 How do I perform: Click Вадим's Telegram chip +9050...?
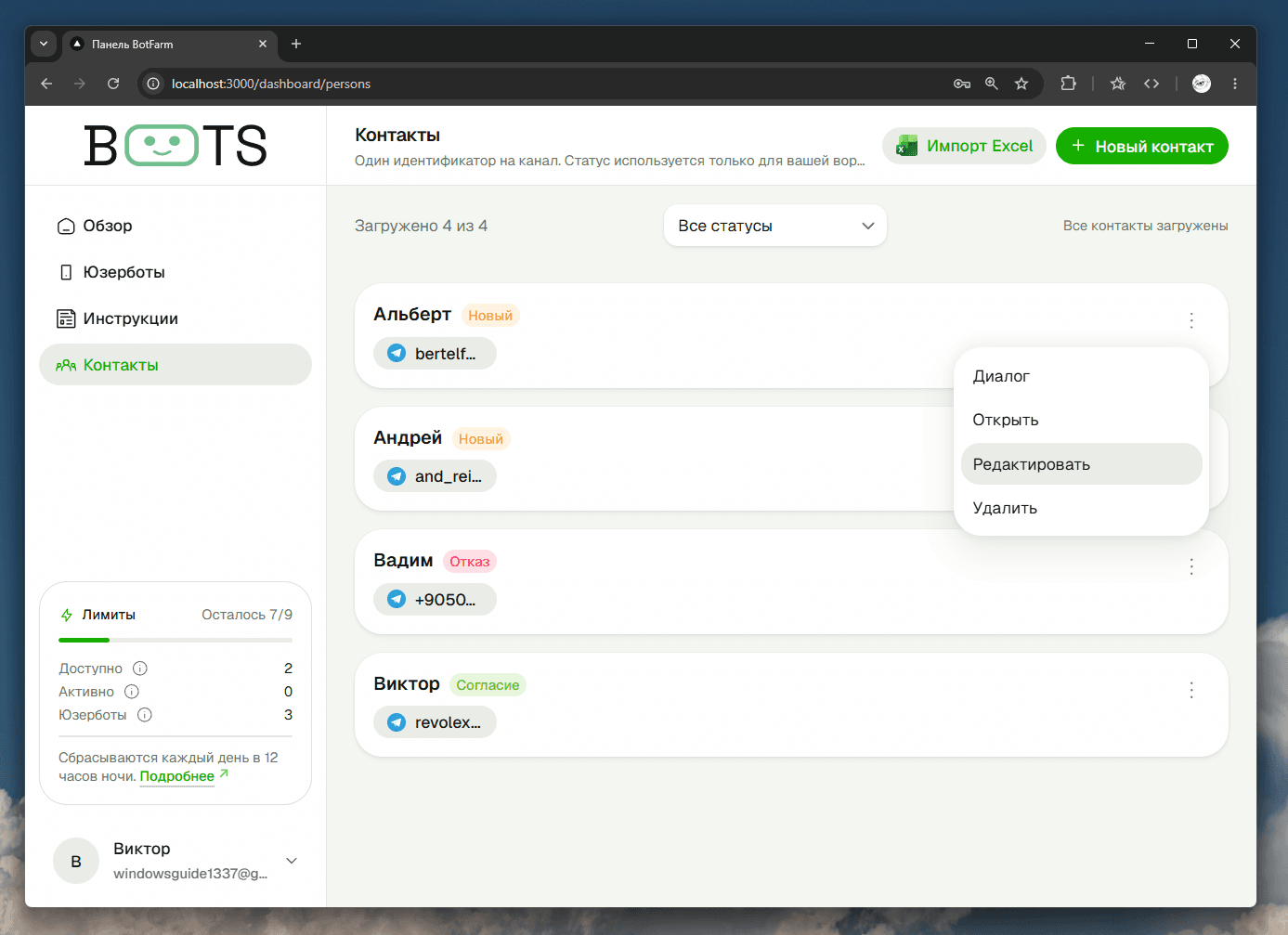(435, 600)
